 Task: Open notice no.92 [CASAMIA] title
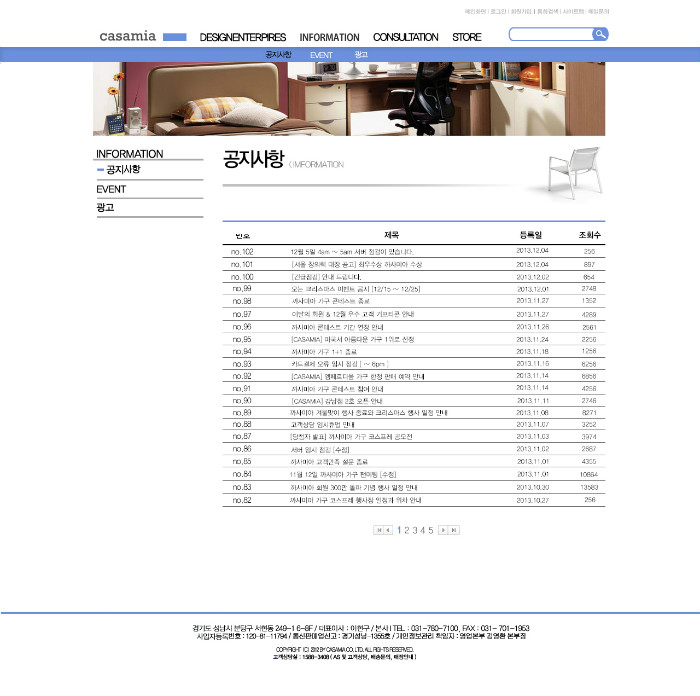358,377
